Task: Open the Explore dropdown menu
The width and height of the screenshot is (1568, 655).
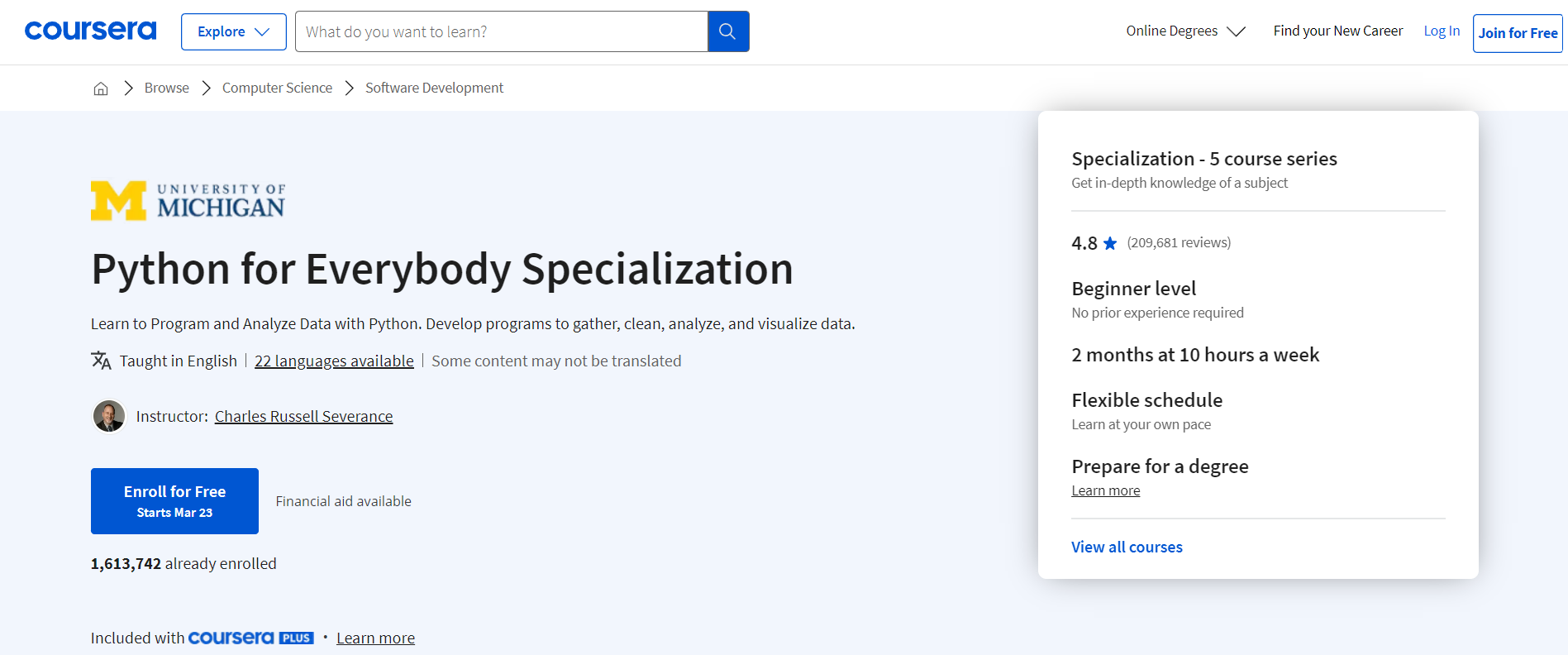Action: (x=234, y=31)
